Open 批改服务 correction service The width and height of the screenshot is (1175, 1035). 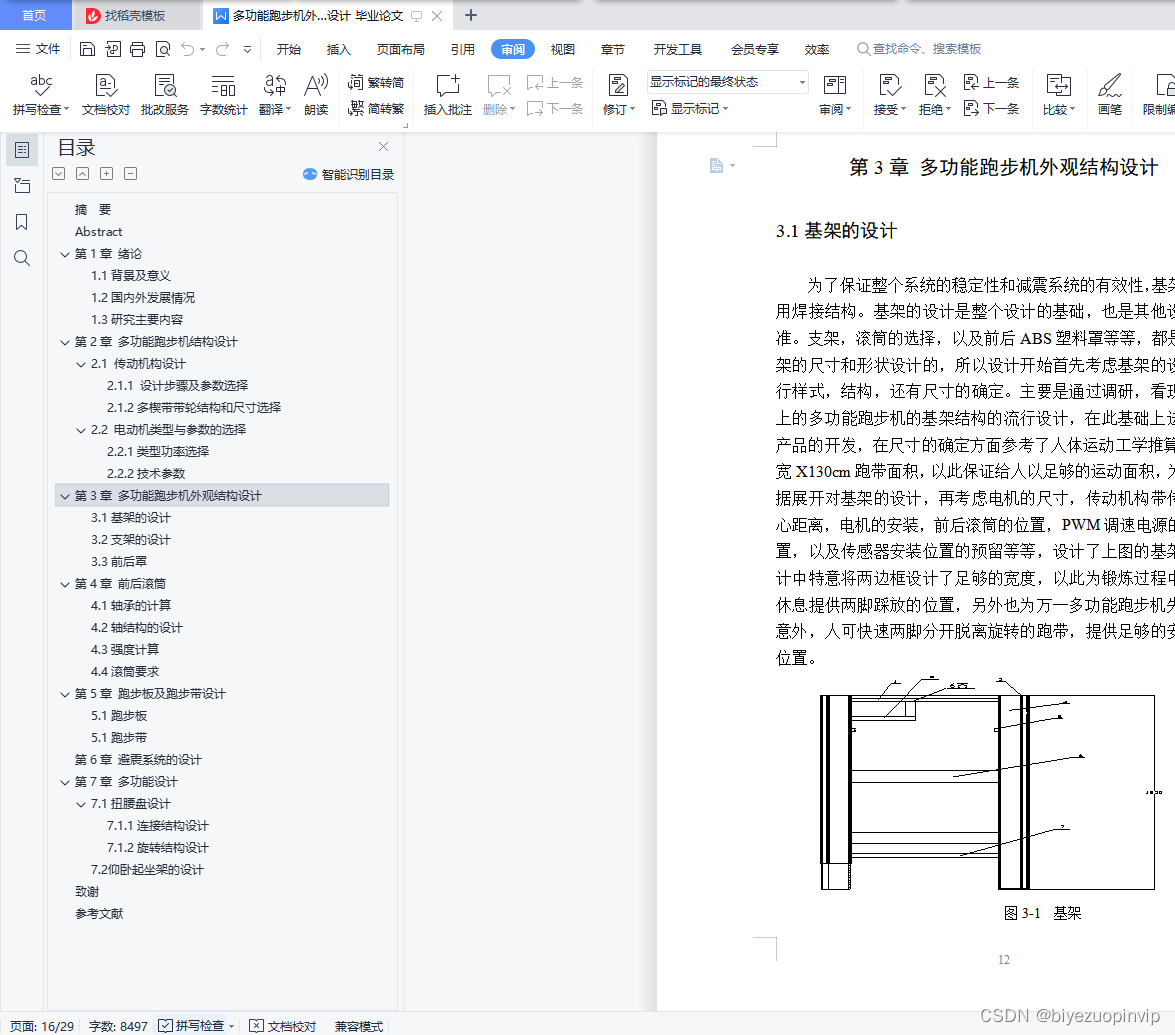click(x=165, y=94)
